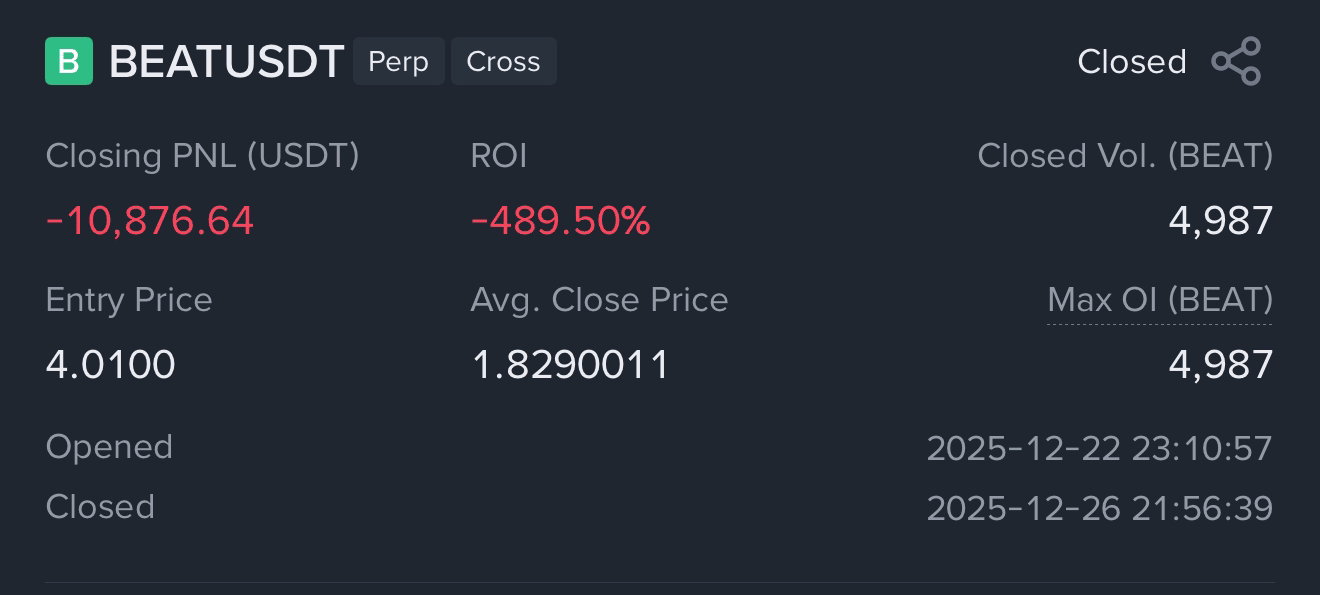This screenshot has width=1320, height=595.
Task: Open Max OI (BEAT) tooltip label
Action: [1160, 300]
